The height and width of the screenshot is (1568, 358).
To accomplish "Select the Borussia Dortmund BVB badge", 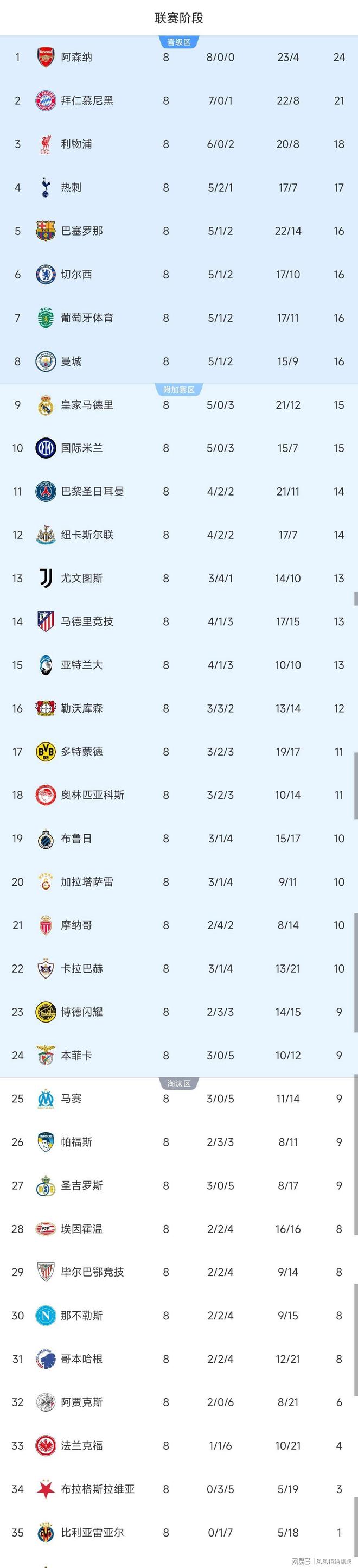I will [46, 752].
